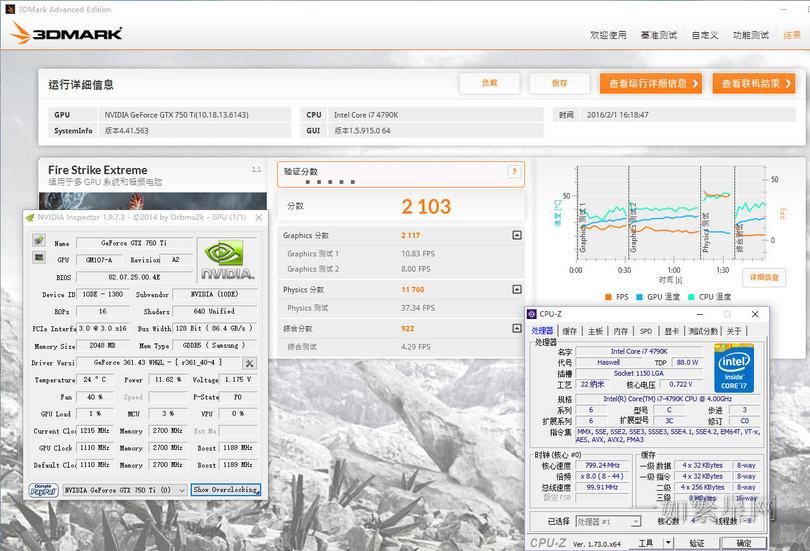Image resolution: width=810 pixels, height=551 pixels.
Task: Click the Graphics 测试 1 value 10.83 FPS
Action: (418, 254)
